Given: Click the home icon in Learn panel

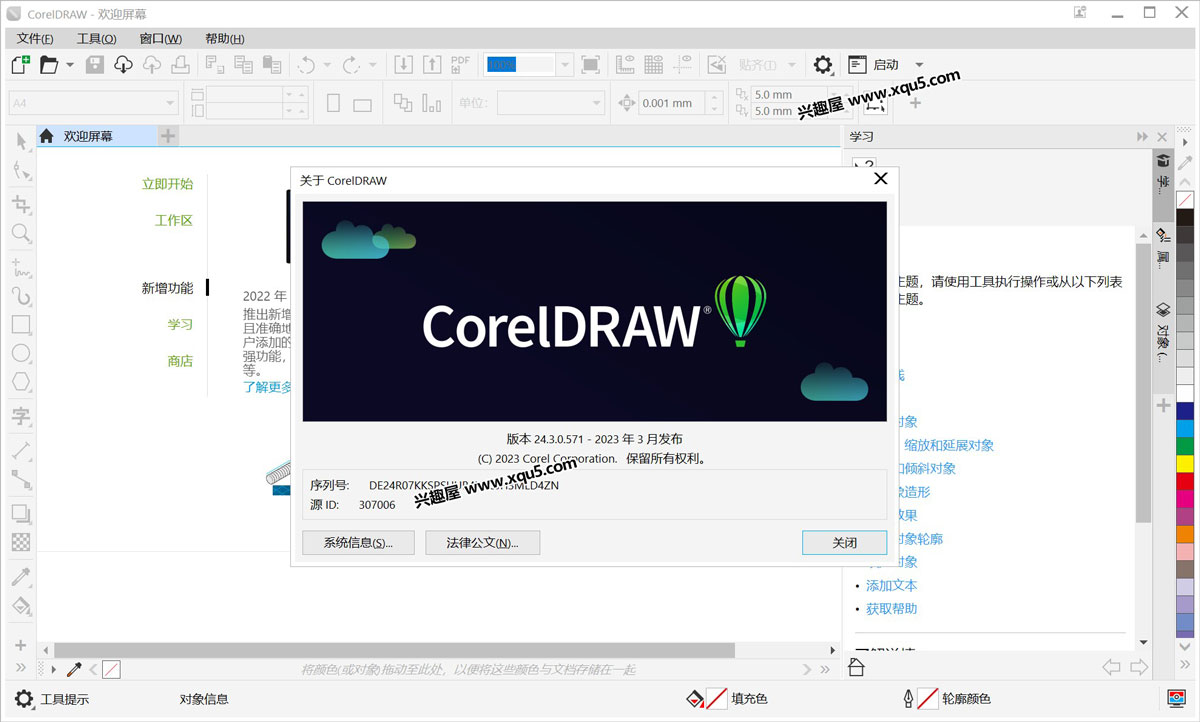Looking at the screenshot, I should pyautogui.click(x=856, y=666).
